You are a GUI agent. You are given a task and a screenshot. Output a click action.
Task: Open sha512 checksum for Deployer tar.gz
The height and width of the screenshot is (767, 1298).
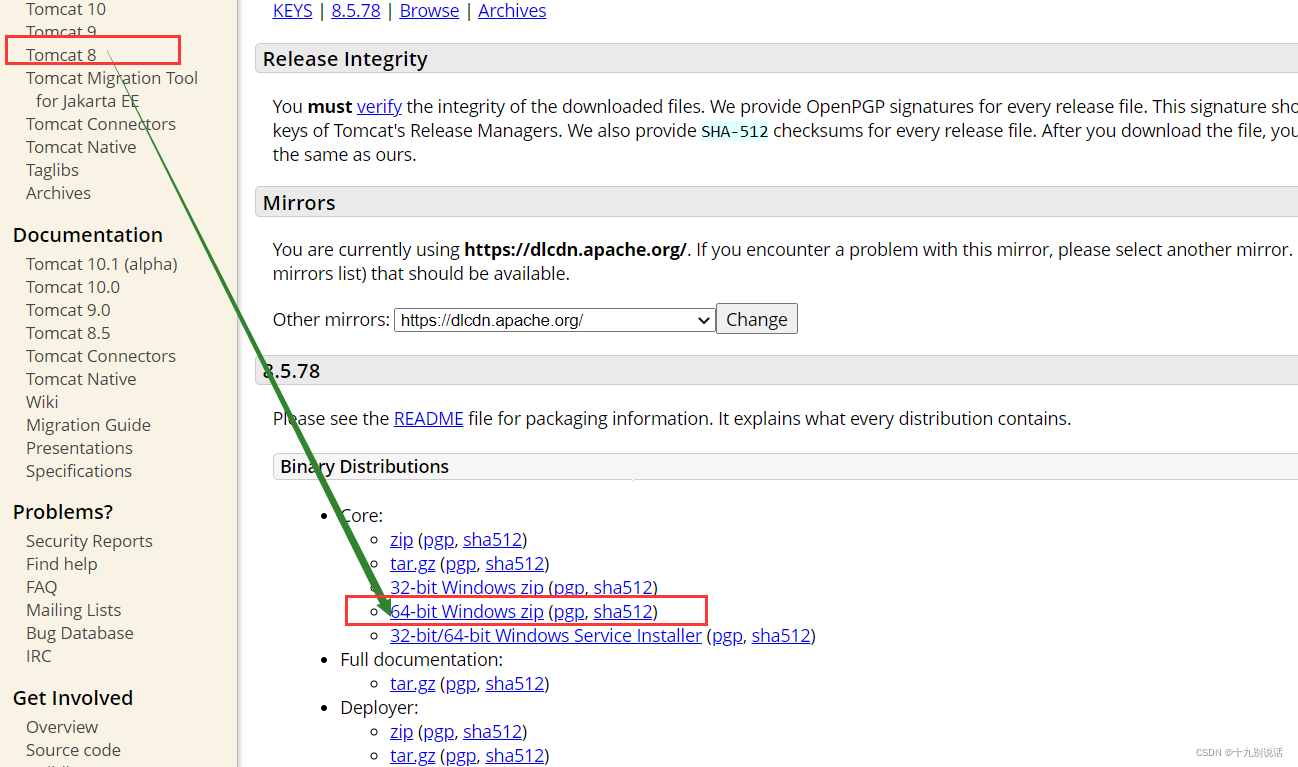point(514,756)
